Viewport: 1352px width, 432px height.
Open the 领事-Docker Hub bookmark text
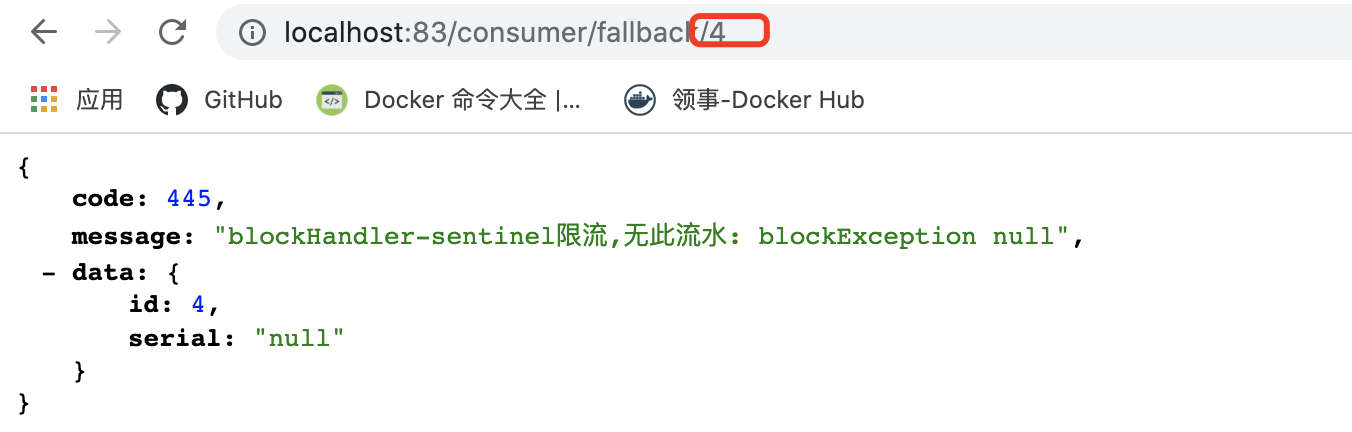pos(768,100)
